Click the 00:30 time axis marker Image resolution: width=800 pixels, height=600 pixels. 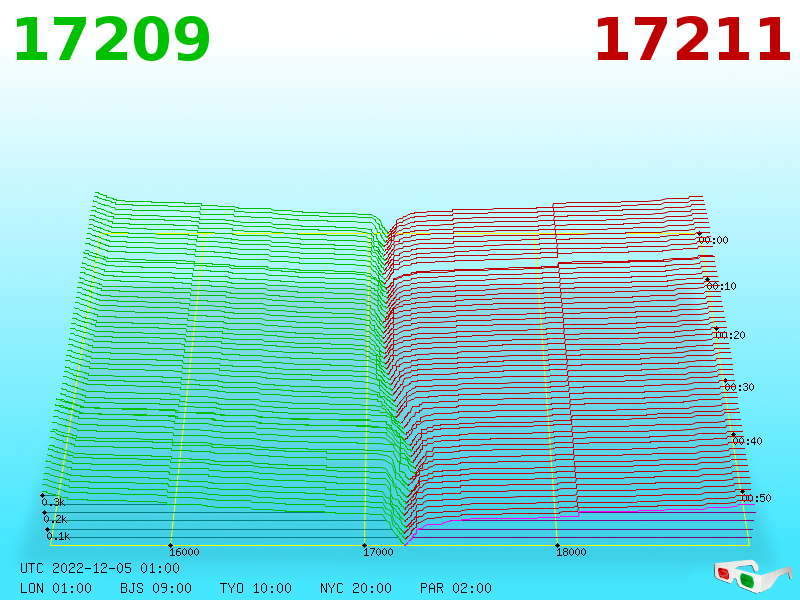(x=739, y=387)
